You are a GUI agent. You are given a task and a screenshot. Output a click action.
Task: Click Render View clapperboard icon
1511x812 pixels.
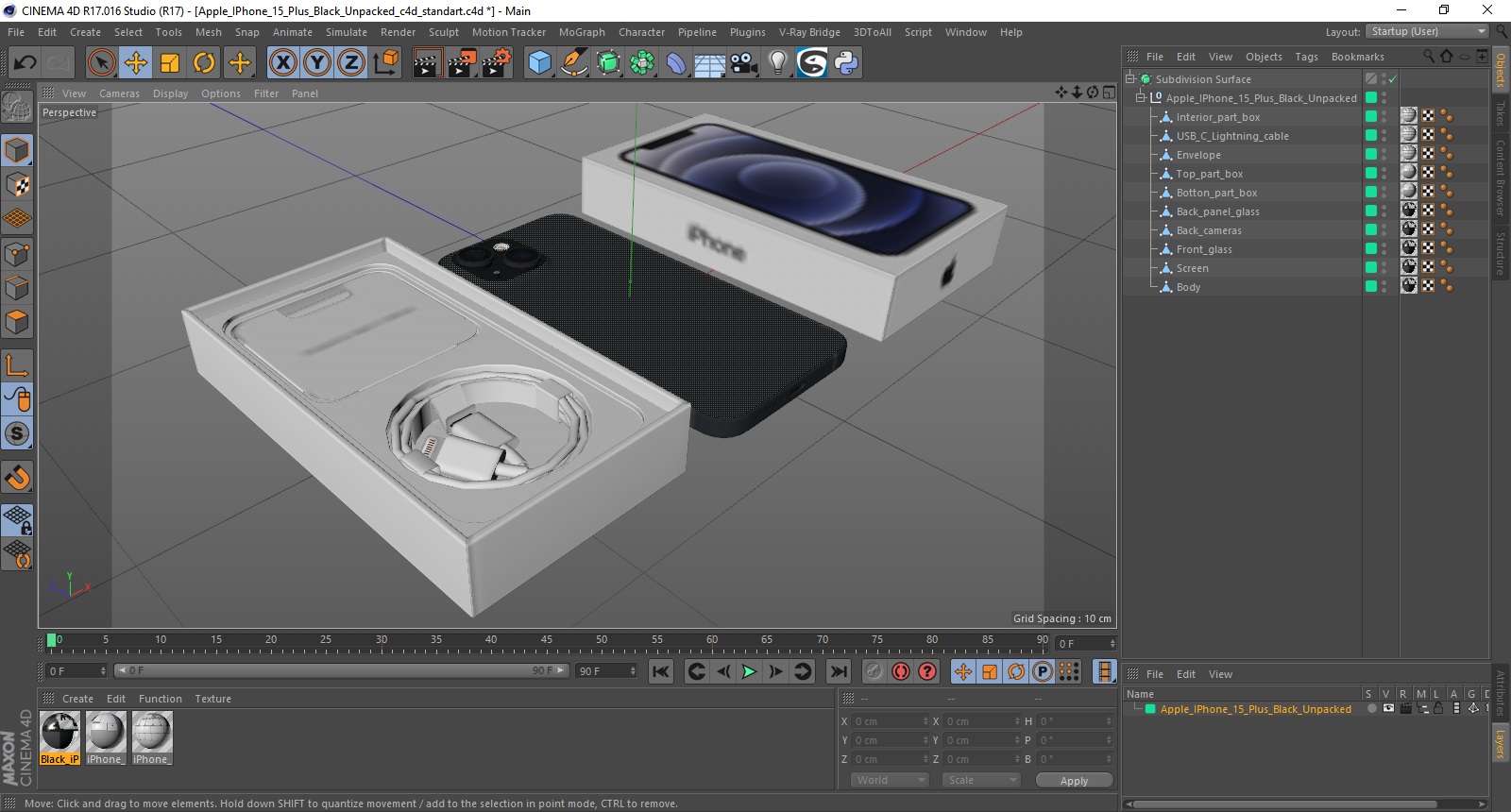pos(428,63)
